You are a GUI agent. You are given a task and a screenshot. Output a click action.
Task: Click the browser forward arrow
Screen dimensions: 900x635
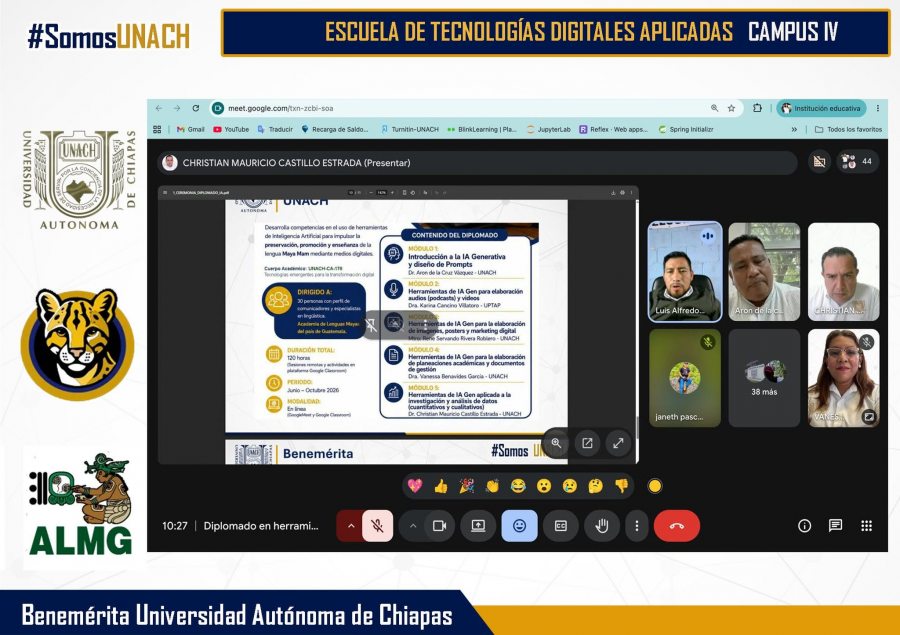pyautogui.click(x=177, y=108)
